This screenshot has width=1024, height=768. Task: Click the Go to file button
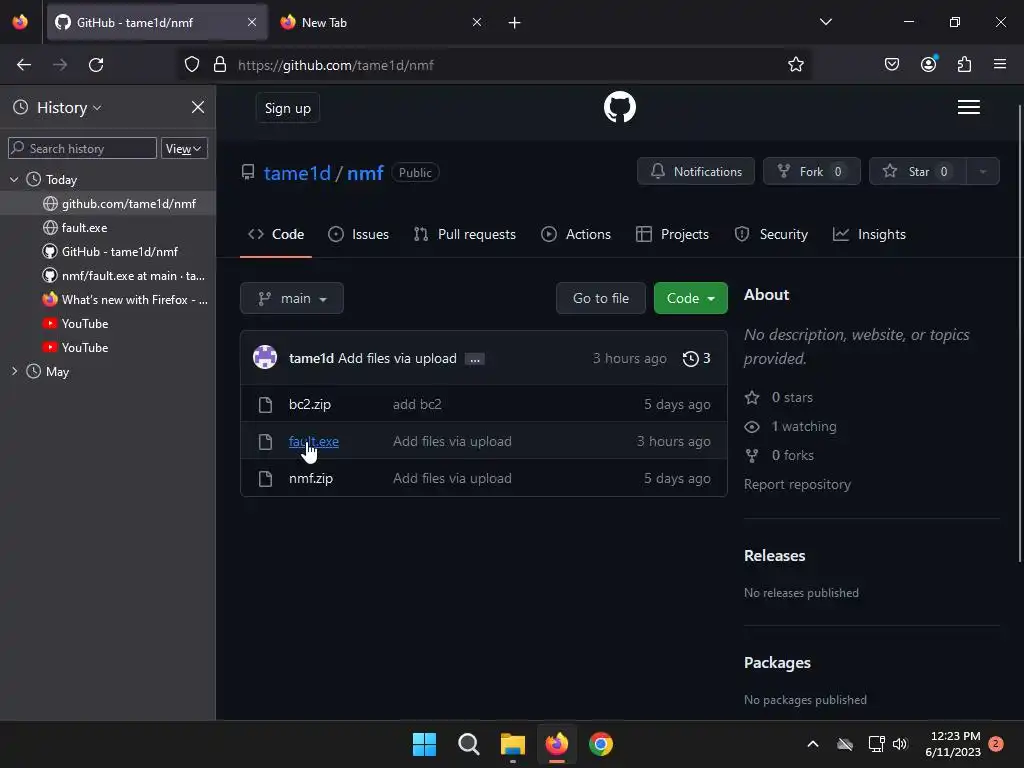tap(601, 298)
